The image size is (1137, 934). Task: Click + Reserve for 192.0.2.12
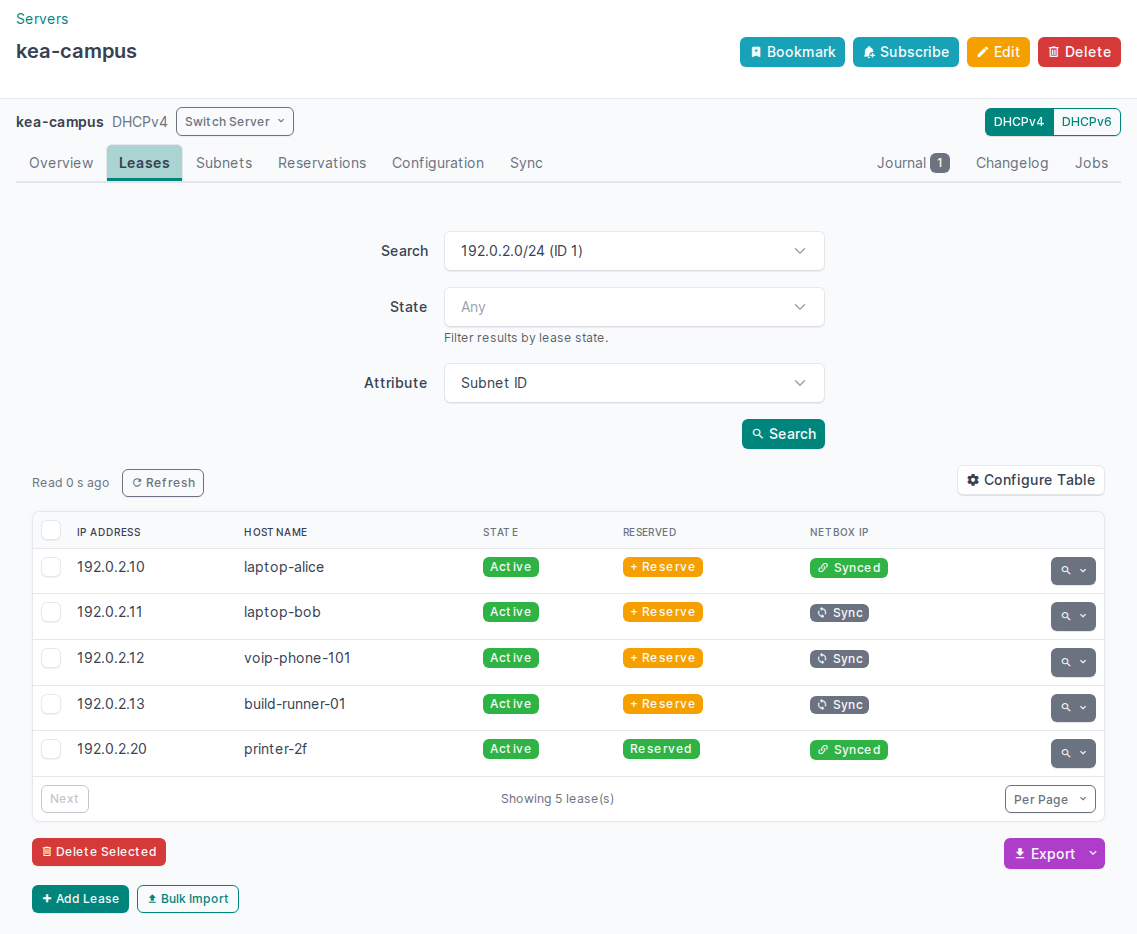pos(662,658)
